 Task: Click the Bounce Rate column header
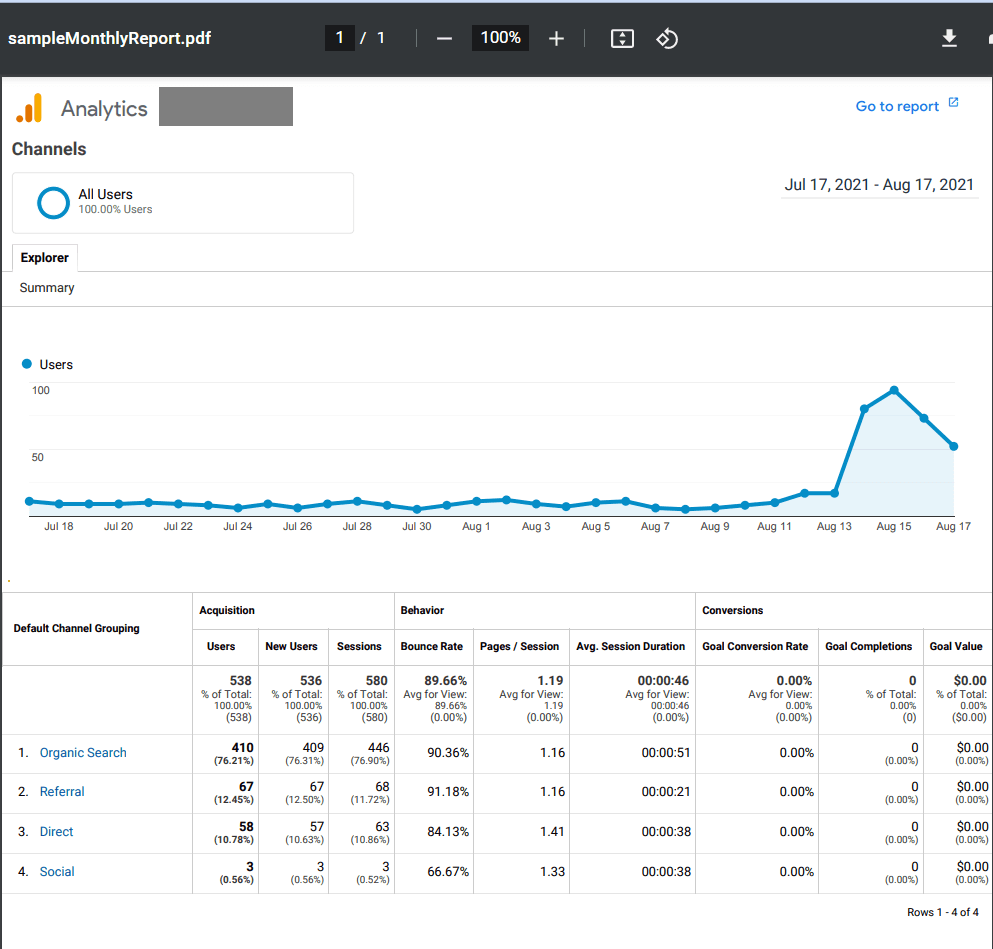(x=433, y=646)
